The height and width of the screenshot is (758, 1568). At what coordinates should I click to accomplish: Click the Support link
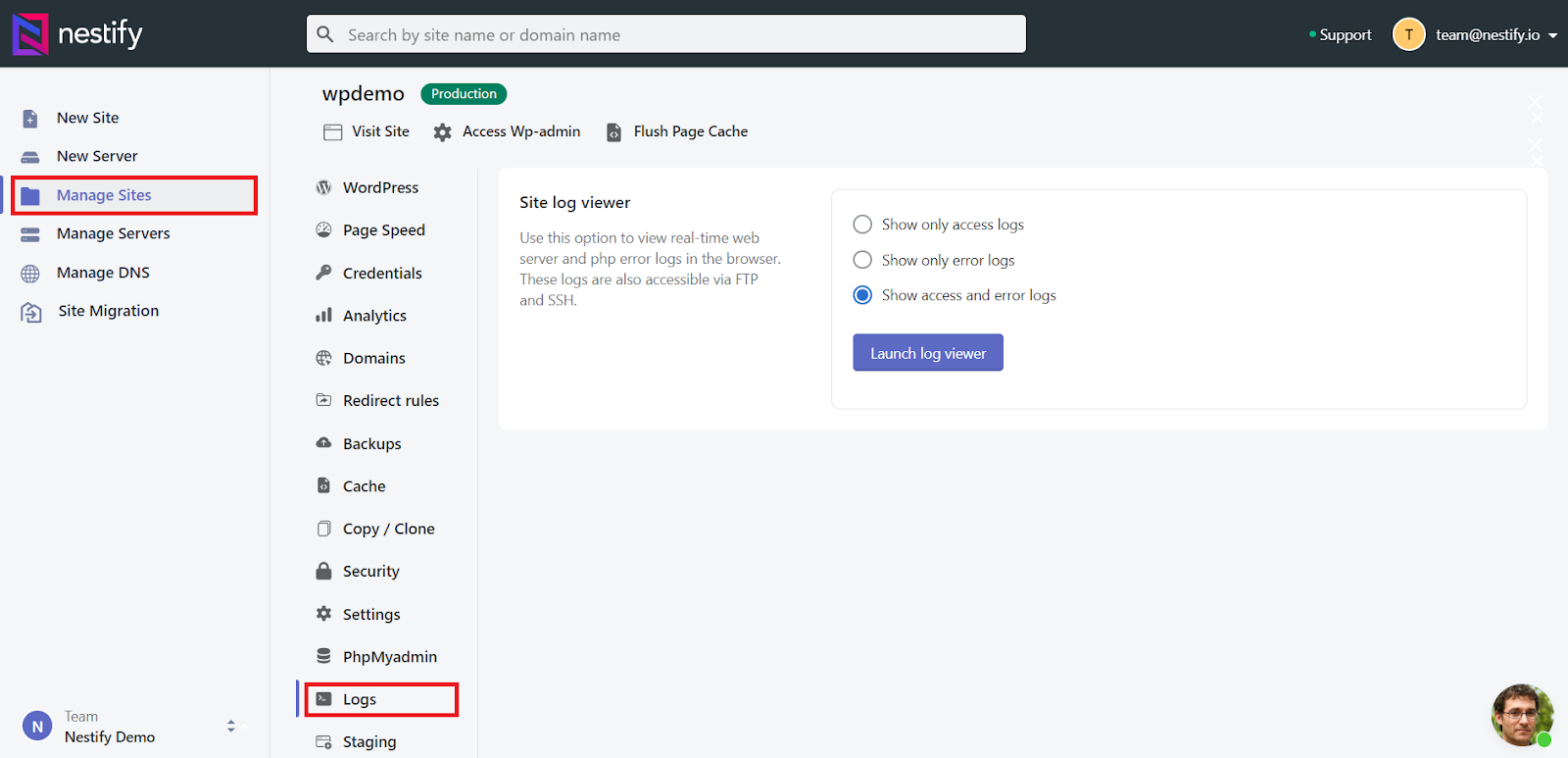[1345, 34]
